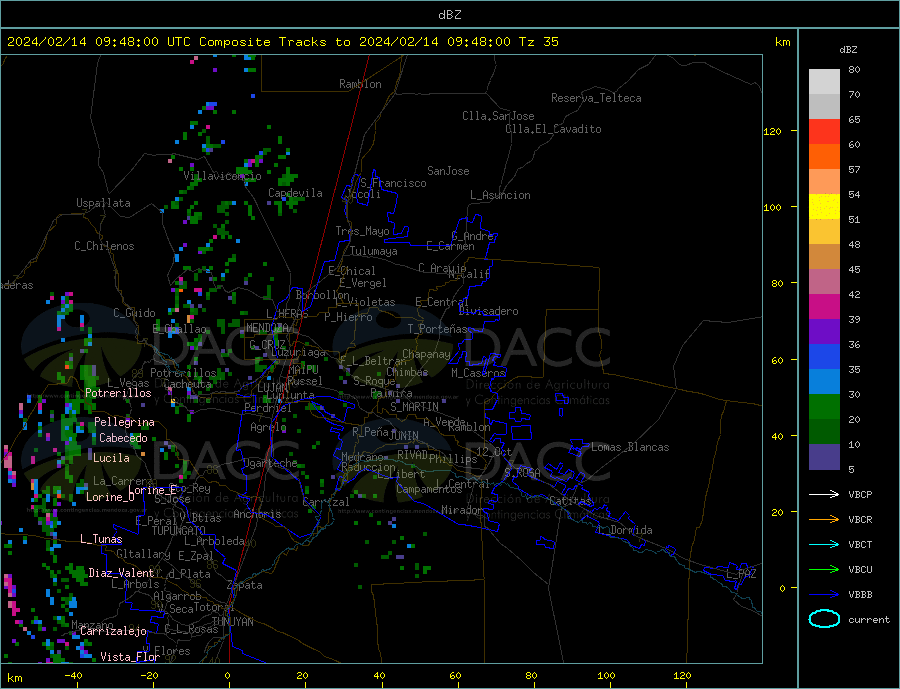This screenshot has height=689, width=900.
Task: Click the TUNUYAN label
Action: pyautogui.click(x=232, y=622)
